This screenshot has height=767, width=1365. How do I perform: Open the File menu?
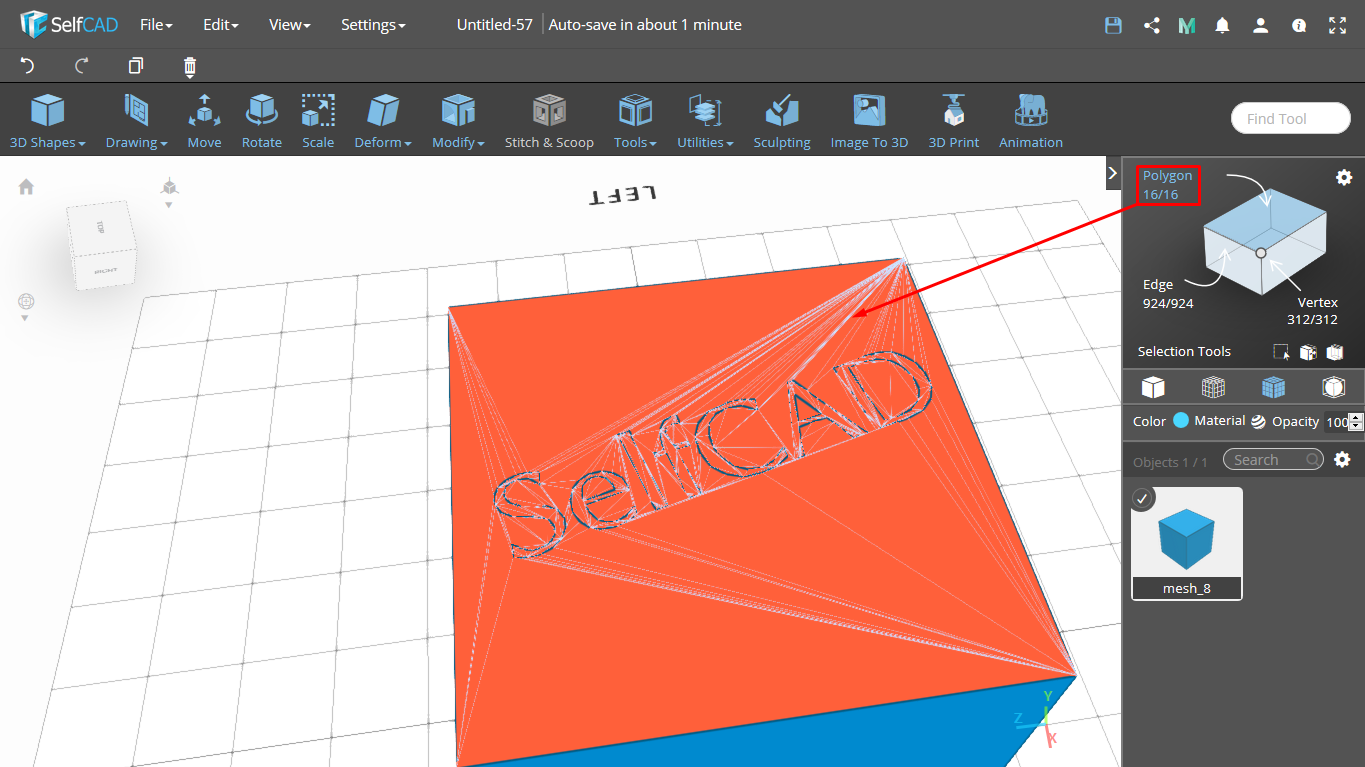click(x=156, y=24)
